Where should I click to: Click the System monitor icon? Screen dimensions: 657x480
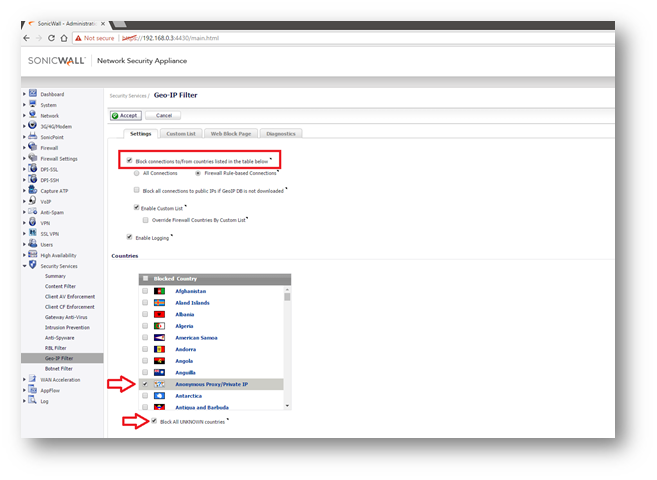[33, 104]
